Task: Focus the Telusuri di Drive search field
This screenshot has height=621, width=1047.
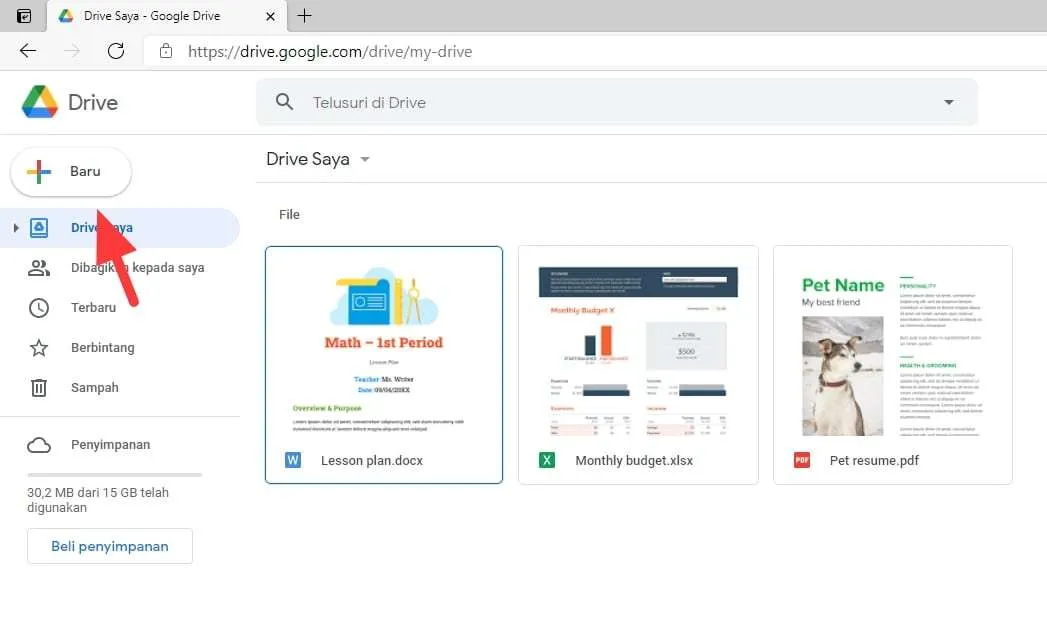Action: pyautogui.click(x=617, y=102)
